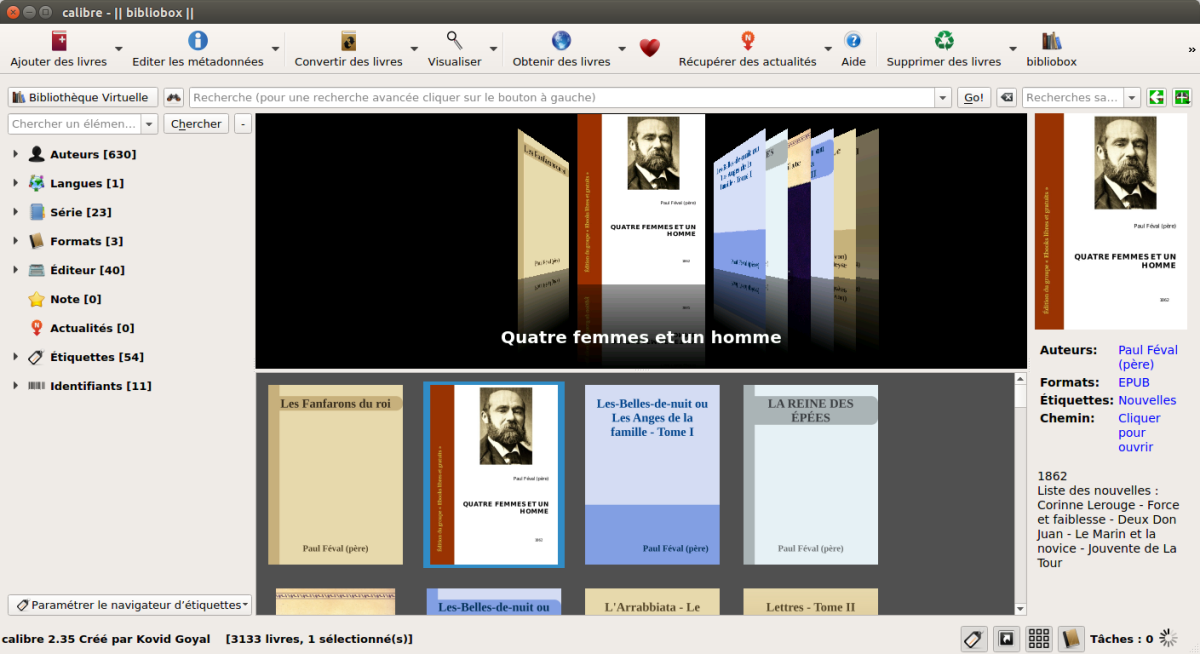Open Obtenir des livres dropdown arrow
Viewport: 1200px width, 654px height.
[x=622, y=48]
